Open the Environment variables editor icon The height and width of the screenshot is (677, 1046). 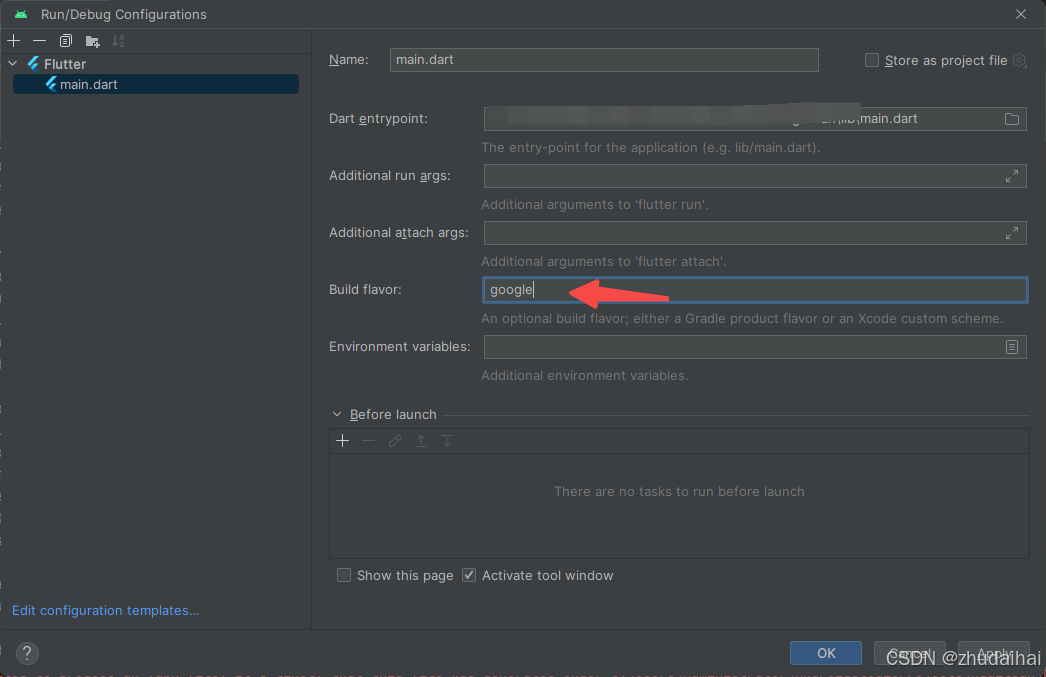pyautogui.click(x=1011, y=346)
